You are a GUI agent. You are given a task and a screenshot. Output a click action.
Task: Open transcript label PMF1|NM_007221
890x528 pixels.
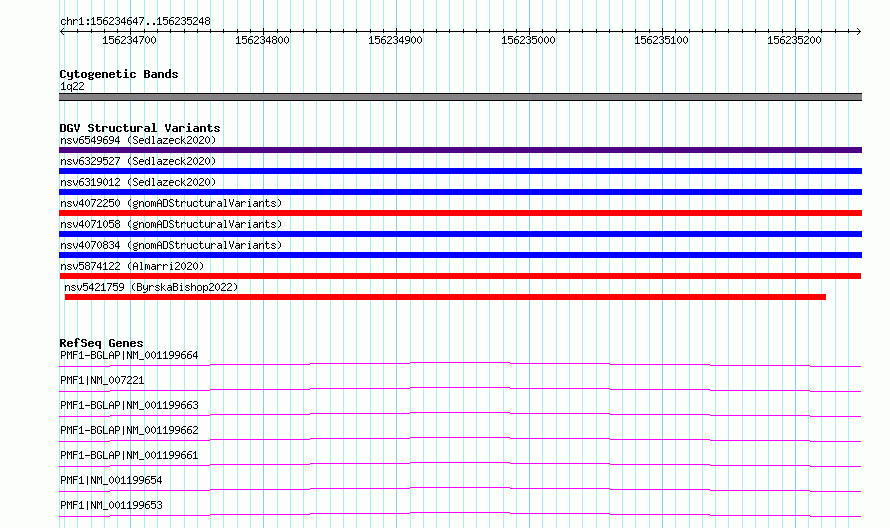(102, 380)
